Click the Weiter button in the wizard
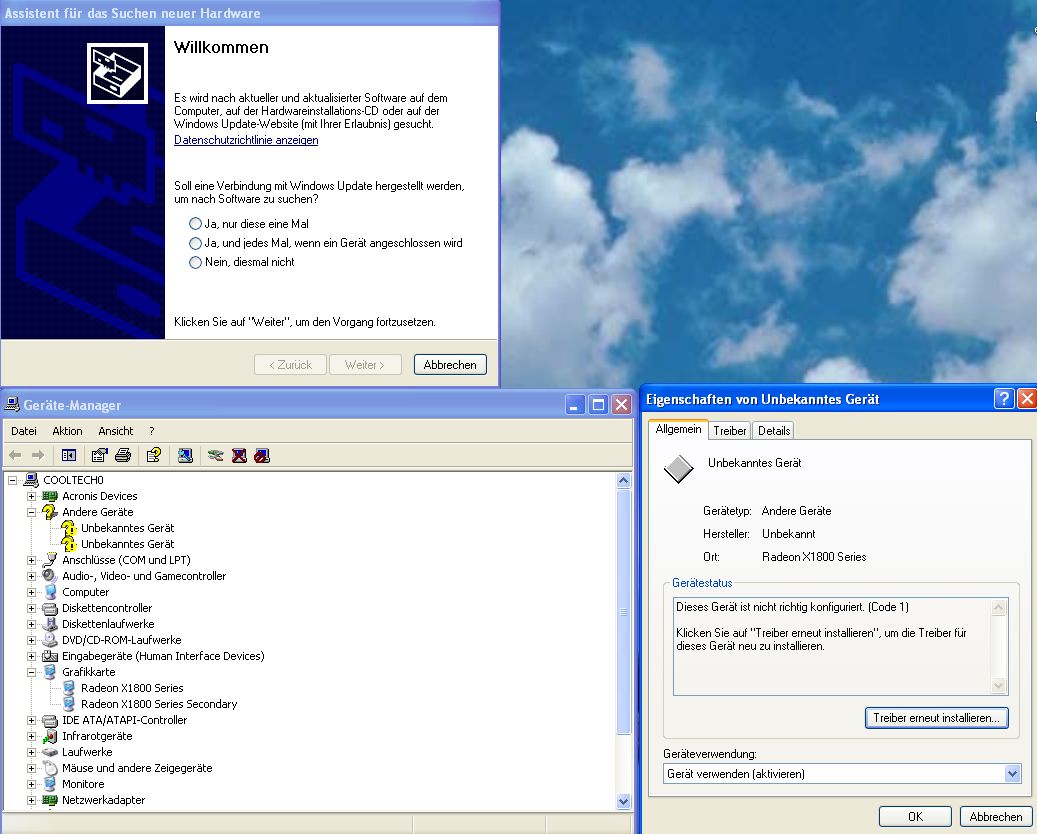Image resolution: width=1037 pixels, height=834 pixels. tap(365, 364)
